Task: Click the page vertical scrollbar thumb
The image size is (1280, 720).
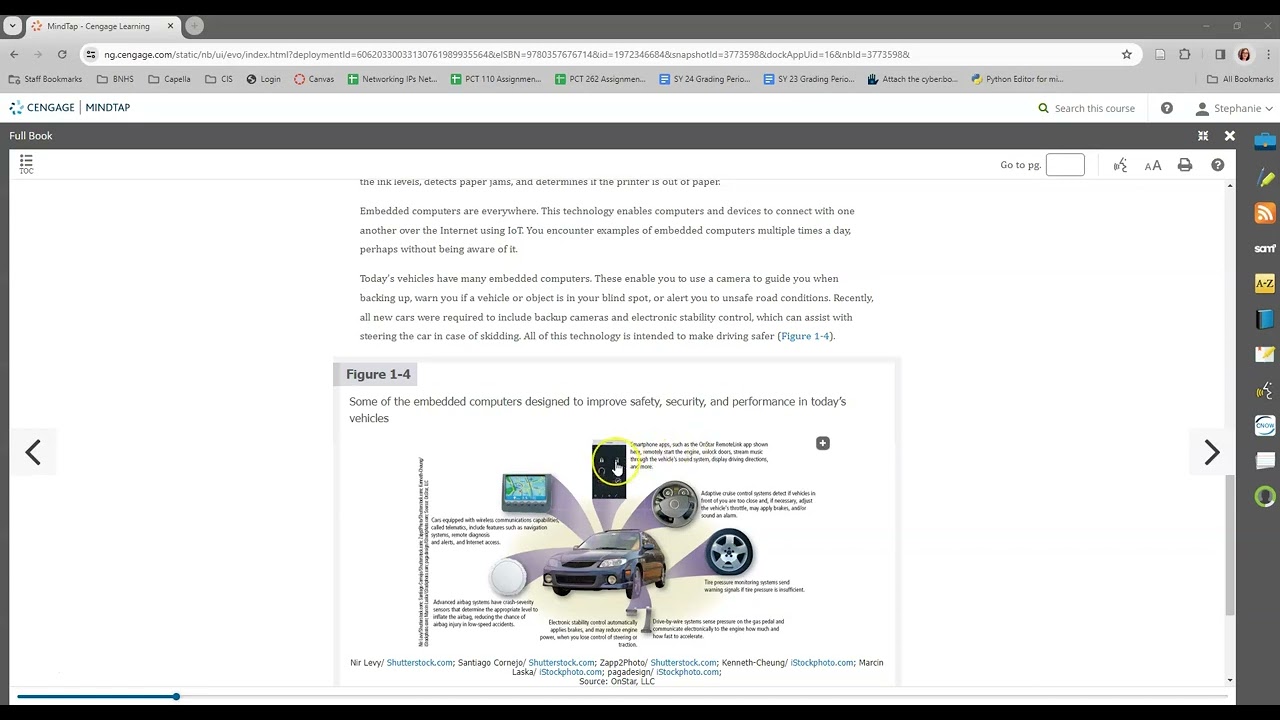Action: tap(1230, 545)
